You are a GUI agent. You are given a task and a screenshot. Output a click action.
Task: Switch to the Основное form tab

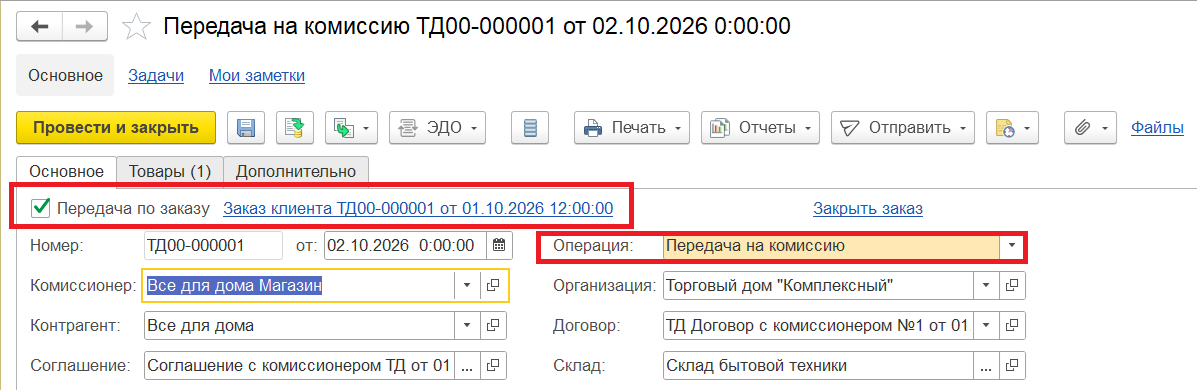[66, 171]
